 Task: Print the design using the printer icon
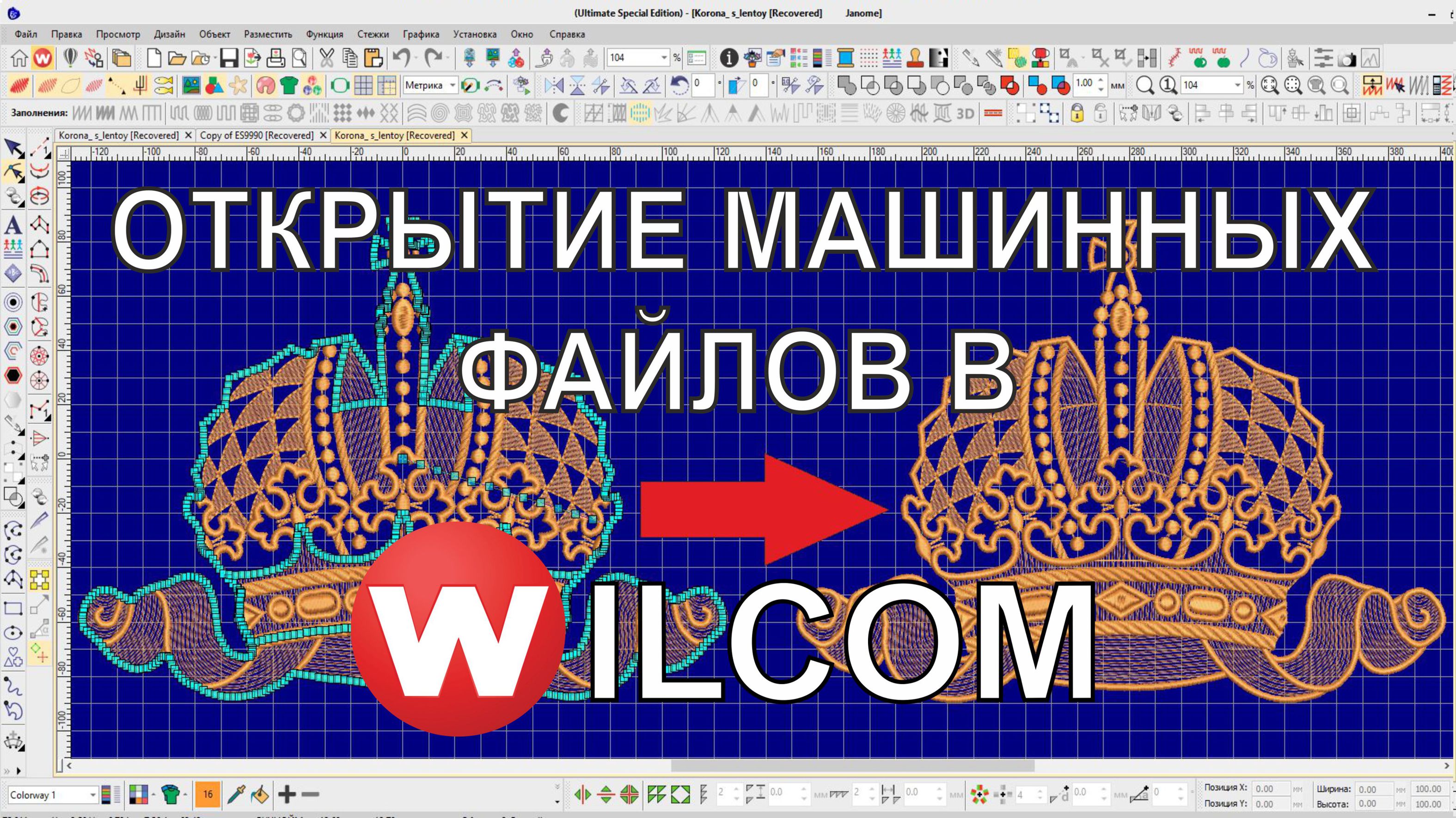[x=276, y=58]
